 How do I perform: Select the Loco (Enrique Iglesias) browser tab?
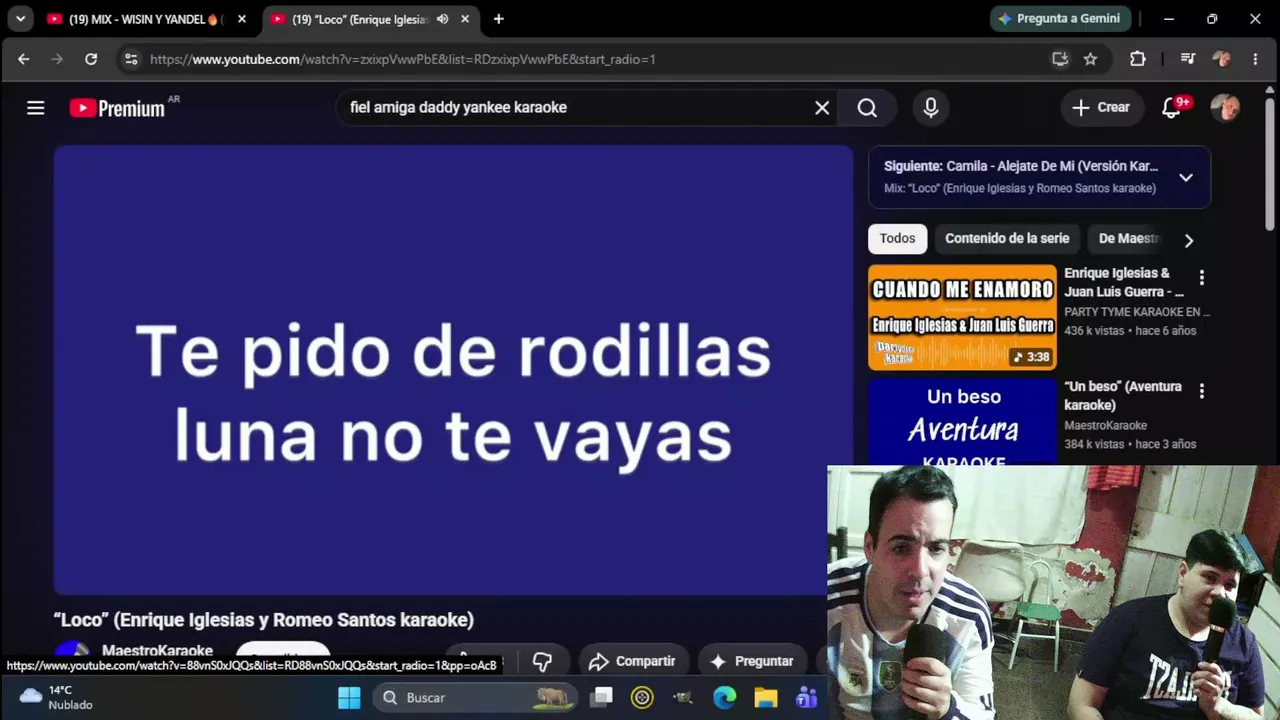pyautogui.click(x=370, y=19)
